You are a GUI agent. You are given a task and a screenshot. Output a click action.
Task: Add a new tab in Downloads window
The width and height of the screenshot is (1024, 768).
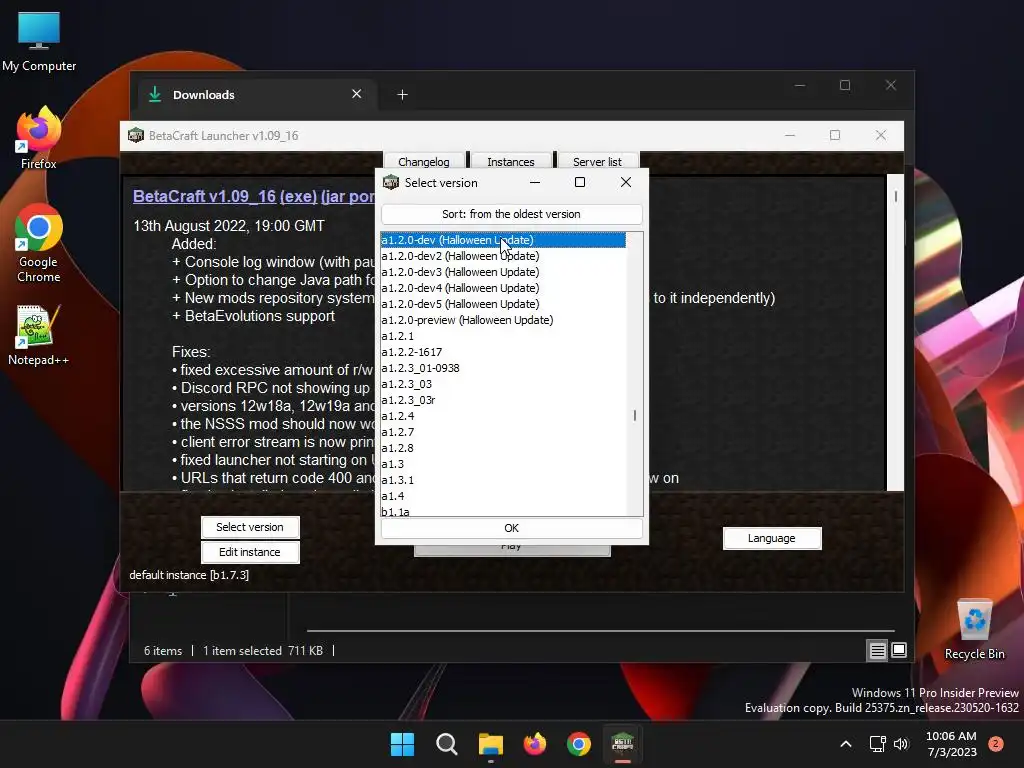coord(402,95)
